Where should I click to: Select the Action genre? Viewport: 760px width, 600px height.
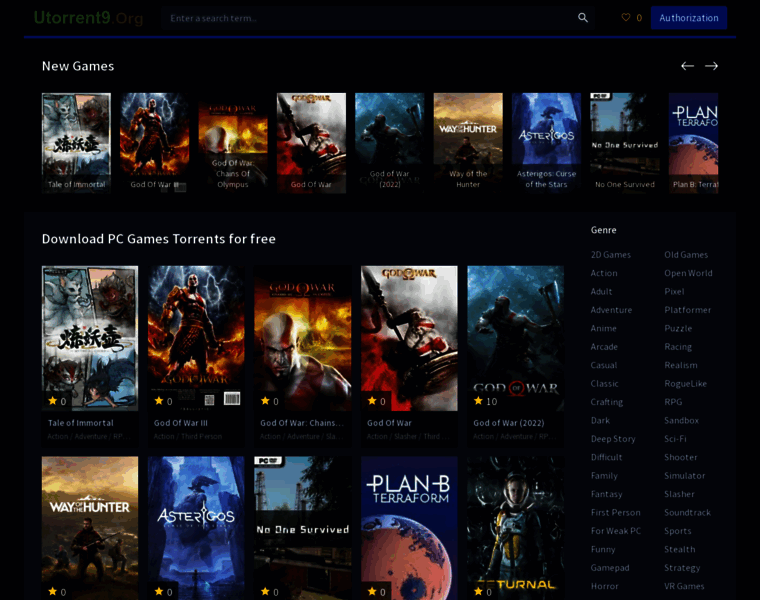click(604, 273)
